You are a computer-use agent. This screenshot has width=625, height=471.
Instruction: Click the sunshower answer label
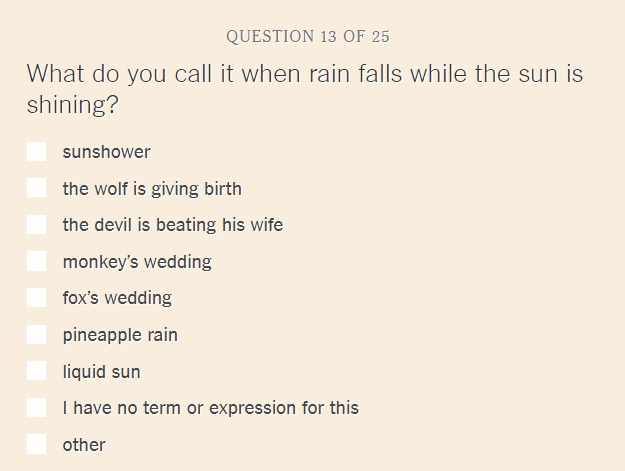click(x=106, y=152)
